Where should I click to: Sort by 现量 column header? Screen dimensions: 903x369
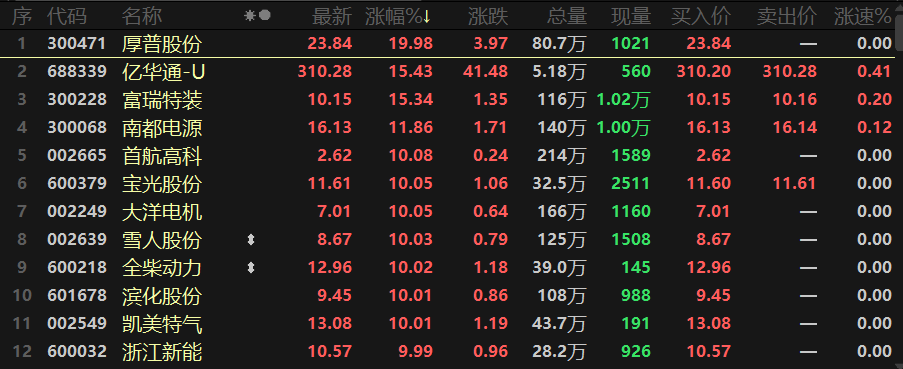(631, 17)
